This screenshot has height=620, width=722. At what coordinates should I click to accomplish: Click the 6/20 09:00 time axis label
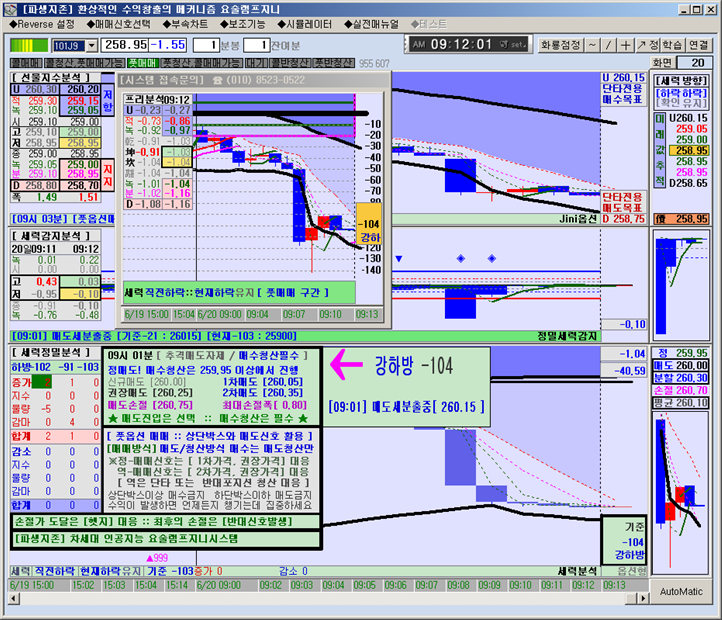tap(218, 585)
